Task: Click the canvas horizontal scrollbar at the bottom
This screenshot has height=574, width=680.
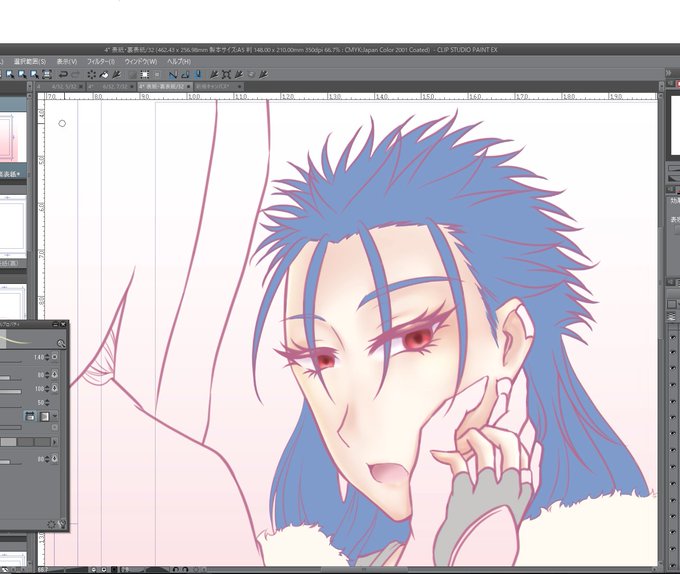Action: point(364,569)
